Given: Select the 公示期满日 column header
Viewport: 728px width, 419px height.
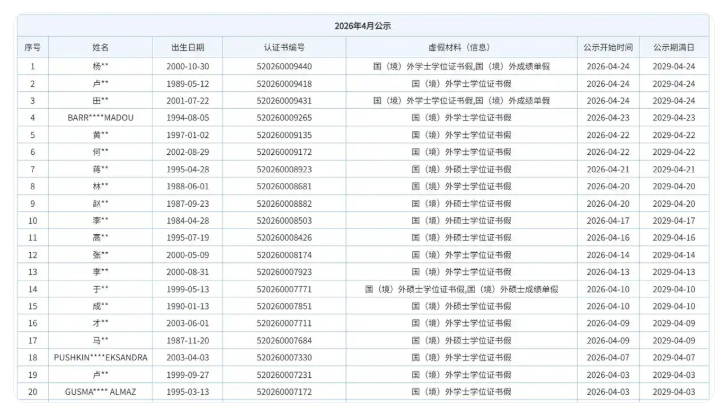Looking at the screenshot, I should click(673, 47).
